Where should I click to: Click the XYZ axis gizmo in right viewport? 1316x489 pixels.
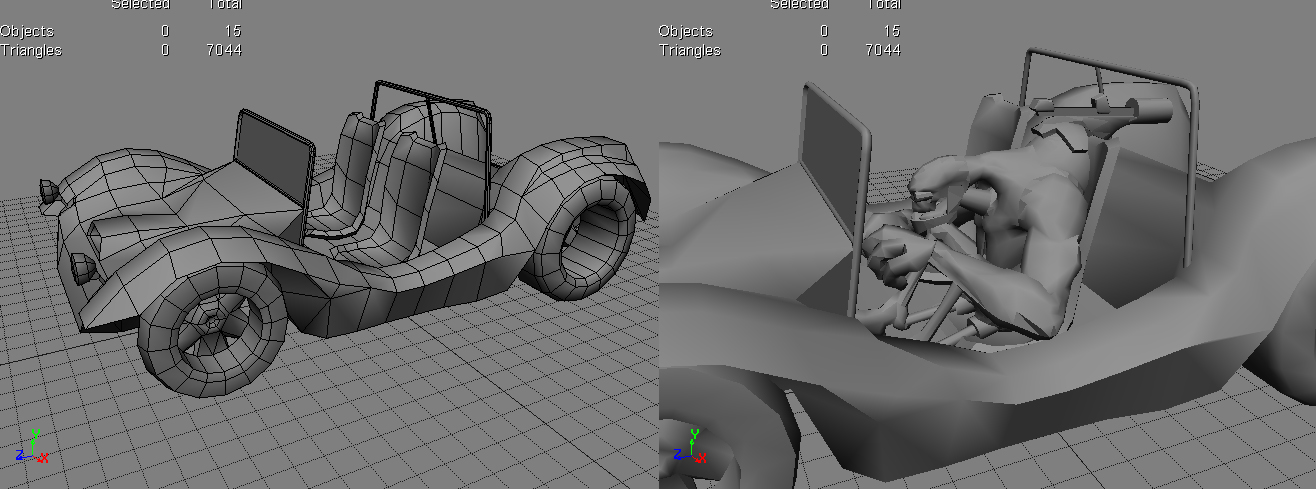click(691, 447)
